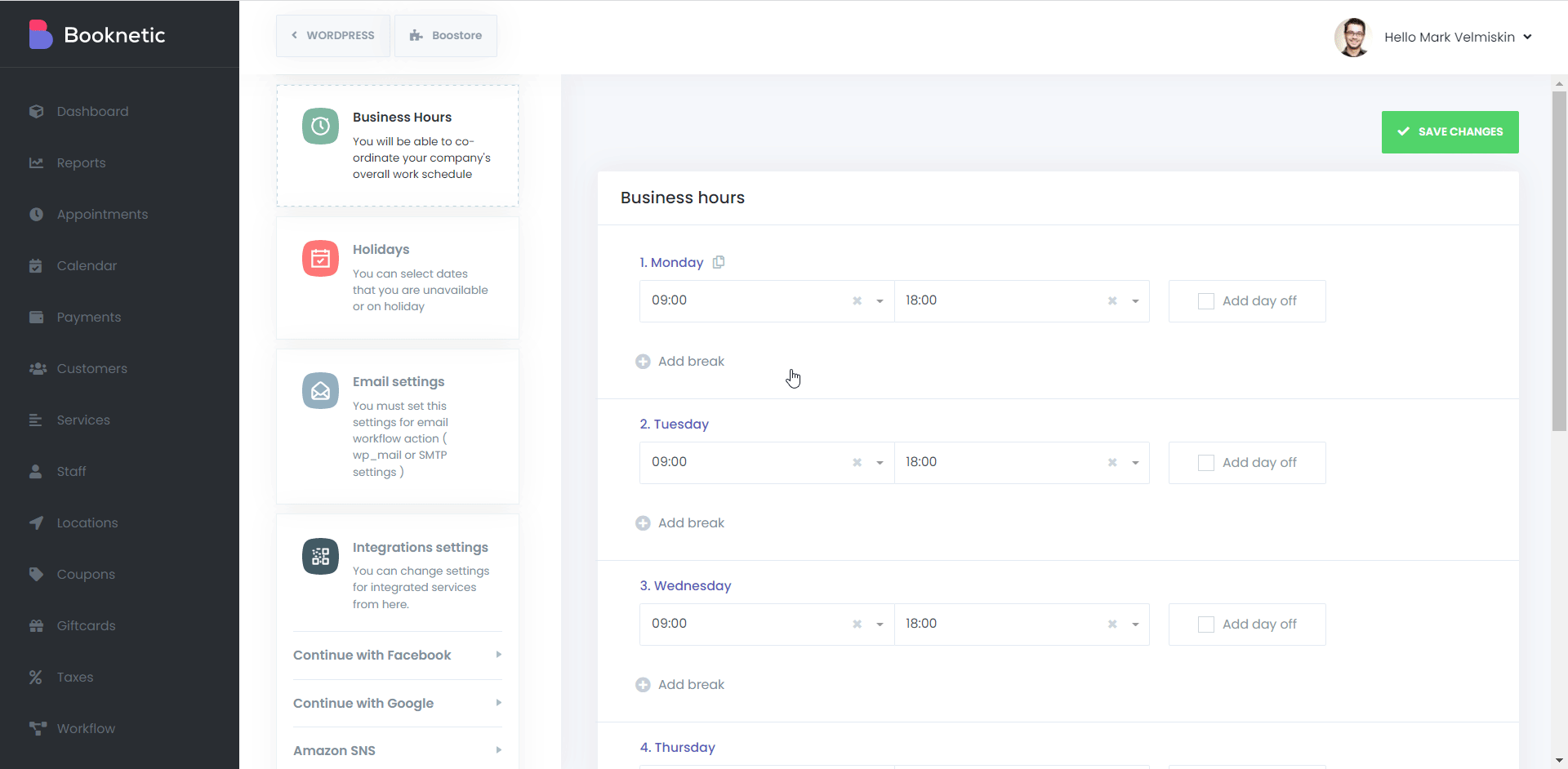Screen dimensions: 1568x769
Task: Click the Services list icon
Action: pyautogui.click(x=36, y=420)
